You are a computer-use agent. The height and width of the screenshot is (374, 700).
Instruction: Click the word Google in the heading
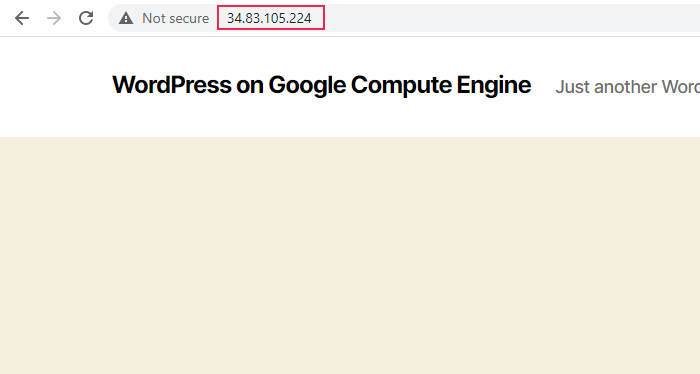(x=307, y=86)
